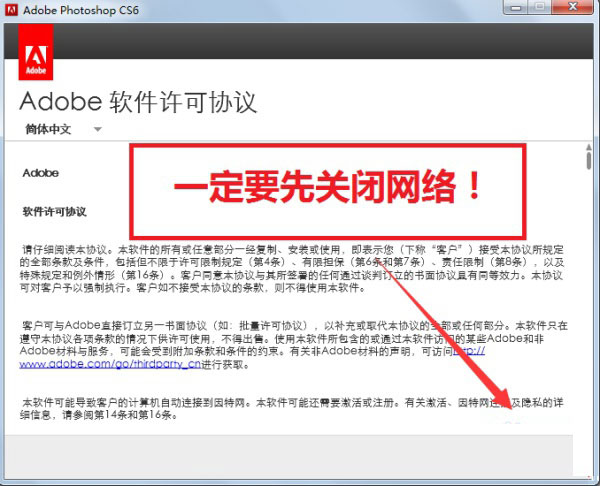Click the arrow next to 简体中文
600x486 pixels.
click(97, 129)
